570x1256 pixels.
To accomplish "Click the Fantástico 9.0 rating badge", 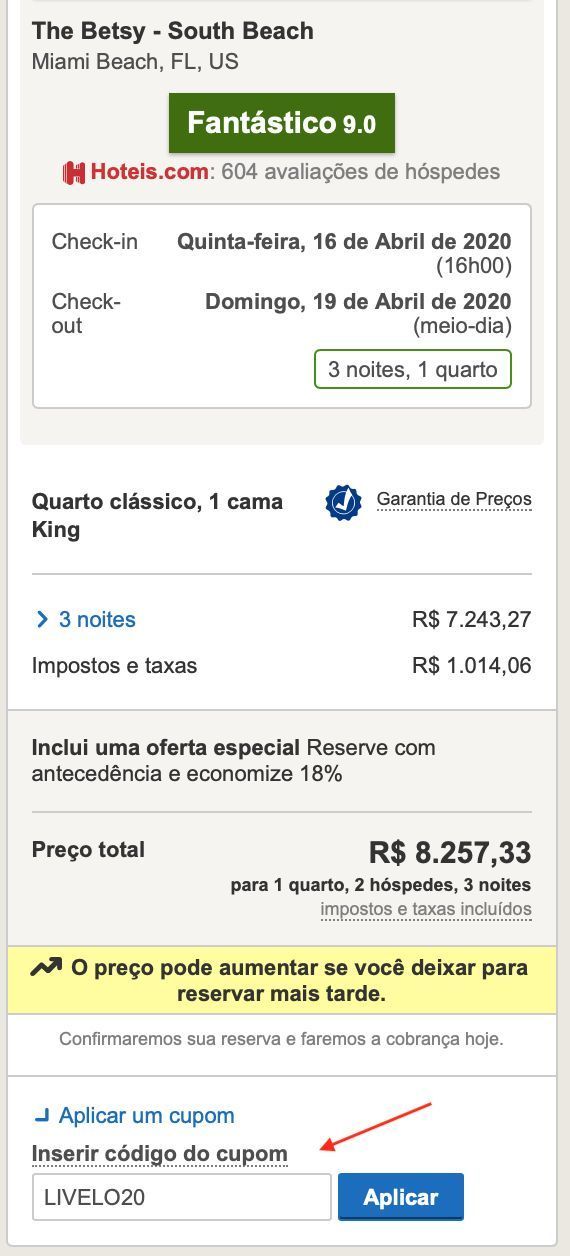I will pyautogui.click(x=282, y=123).
